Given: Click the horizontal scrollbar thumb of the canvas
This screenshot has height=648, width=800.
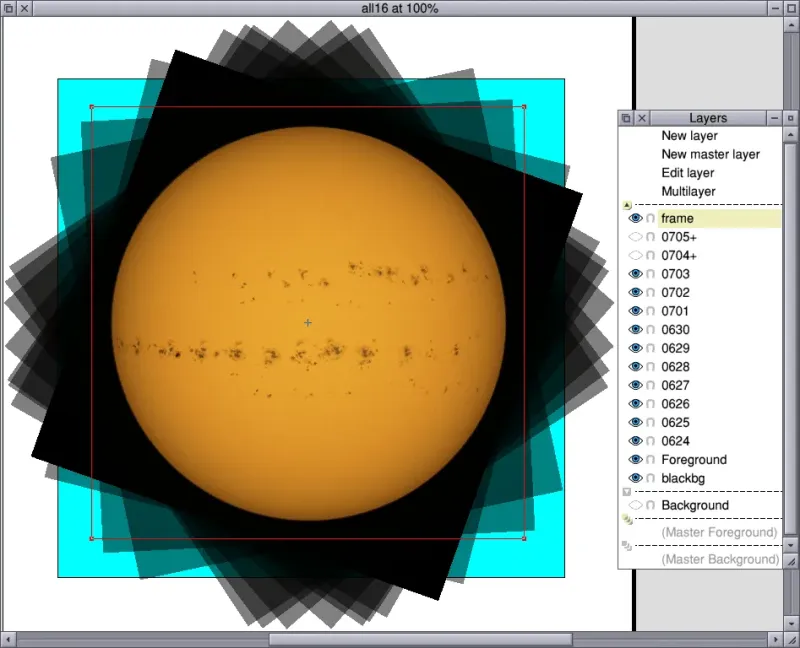Looking at the screenshot, I should [421, 639].
